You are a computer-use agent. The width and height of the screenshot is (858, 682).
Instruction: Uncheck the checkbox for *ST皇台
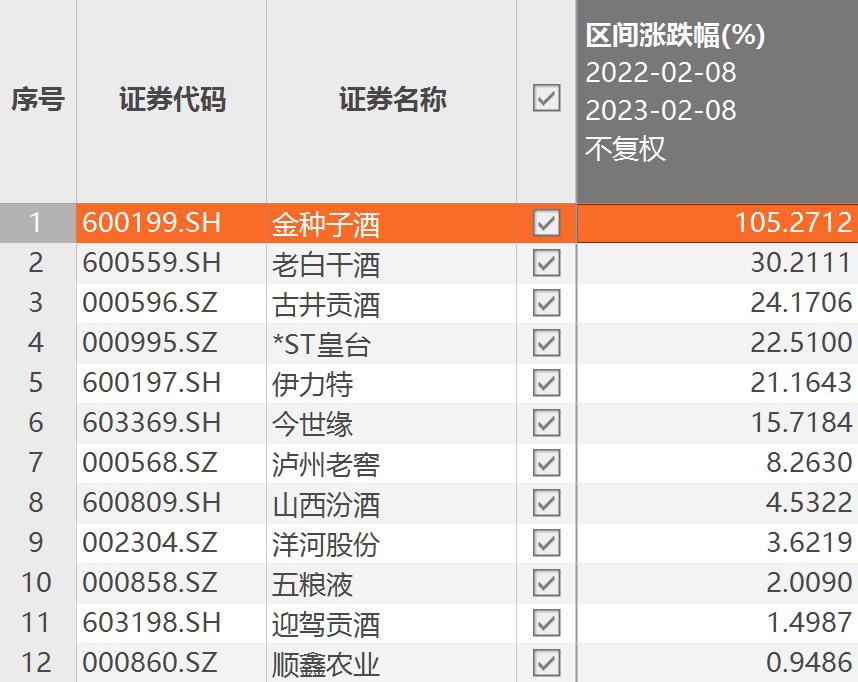(546, 344)
